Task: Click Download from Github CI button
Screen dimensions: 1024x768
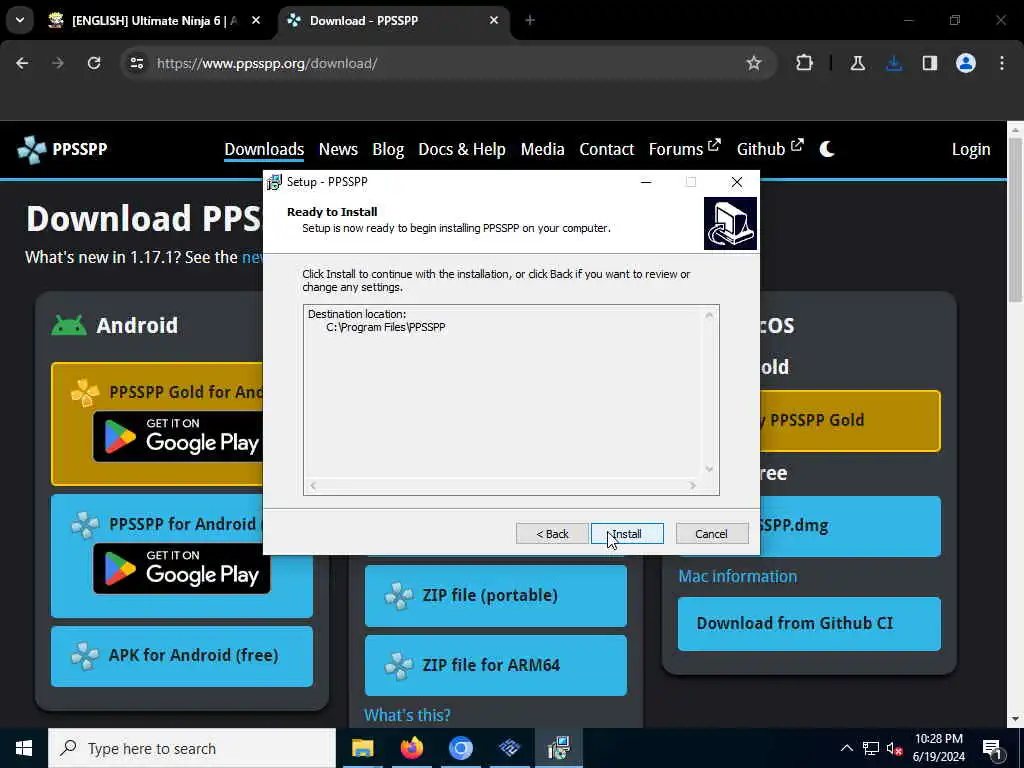Action: coord(809,624)
